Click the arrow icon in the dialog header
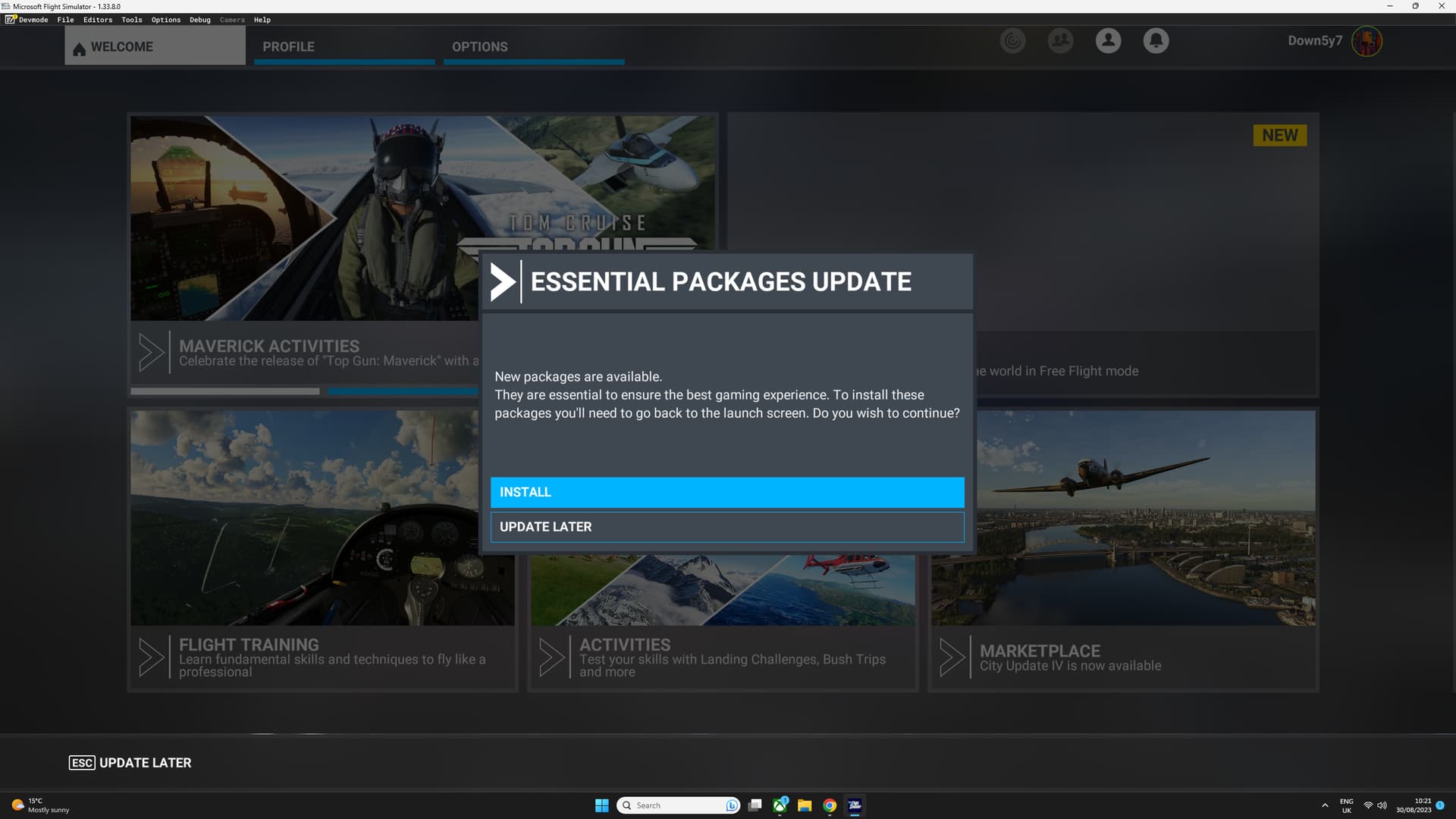The width and height of the screenshot is (1456, 819). (x=503, y=281)
